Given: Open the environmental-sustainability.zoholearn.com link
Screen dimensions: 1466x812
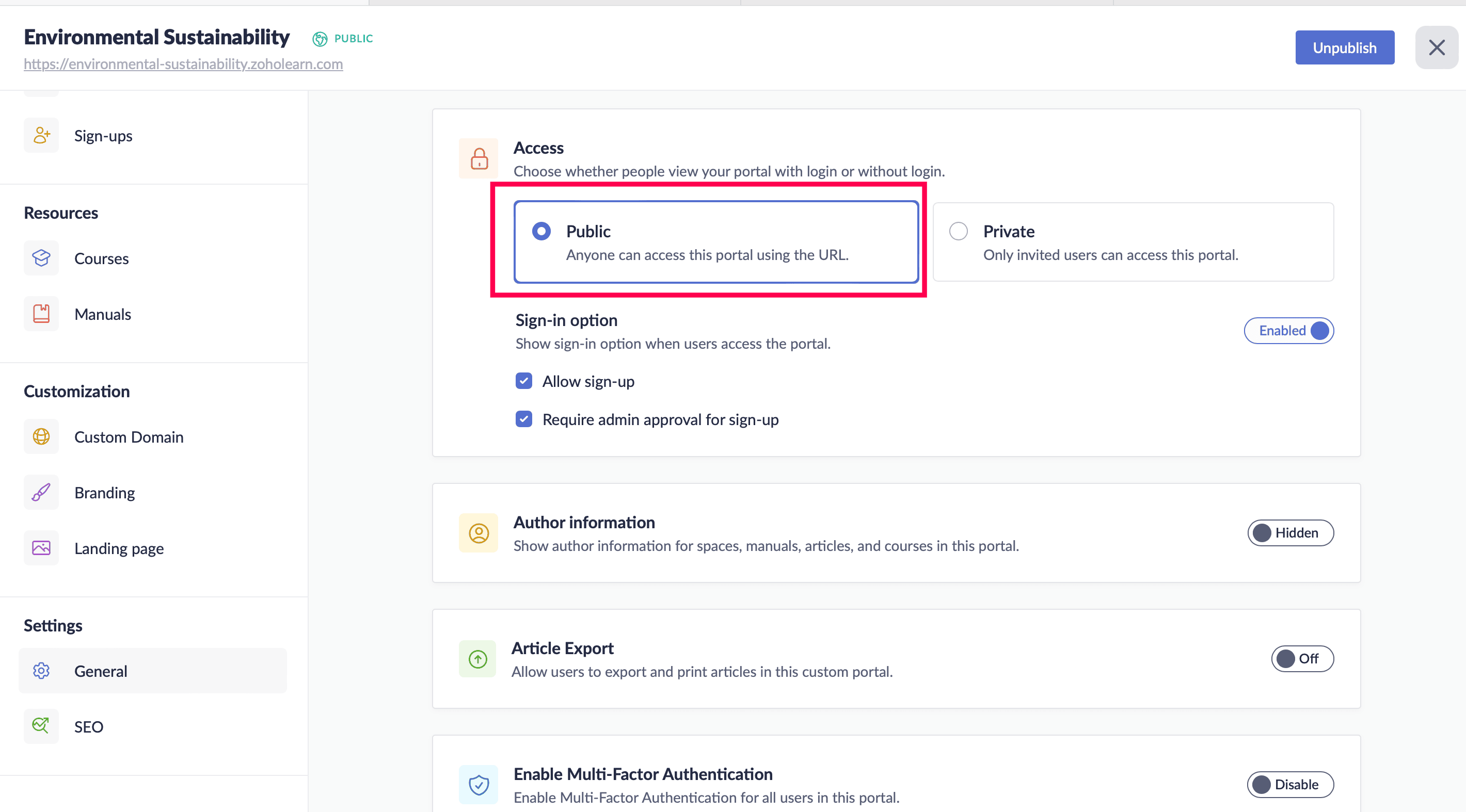Looking at the screenshot, I should 183,64.
